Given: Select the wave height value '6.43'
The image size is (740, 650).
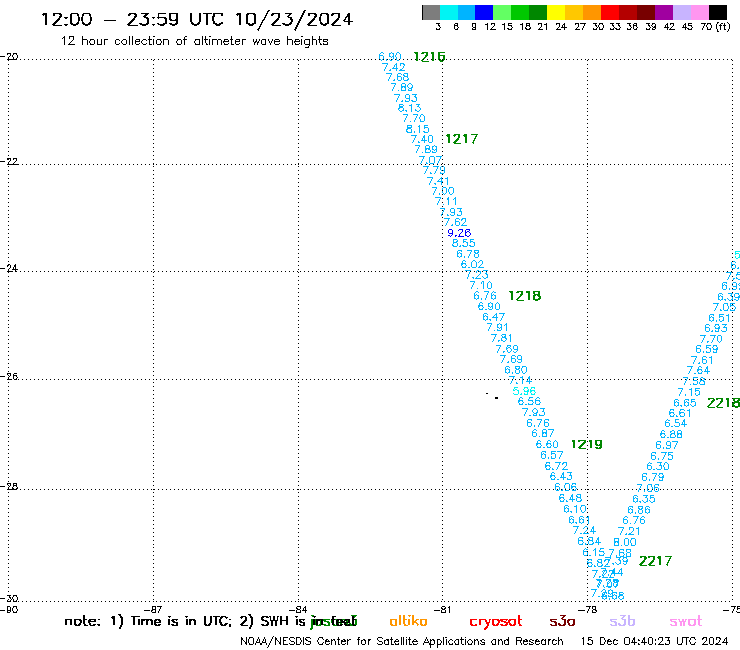Looking at the screenshot, I should pos(561,476).
